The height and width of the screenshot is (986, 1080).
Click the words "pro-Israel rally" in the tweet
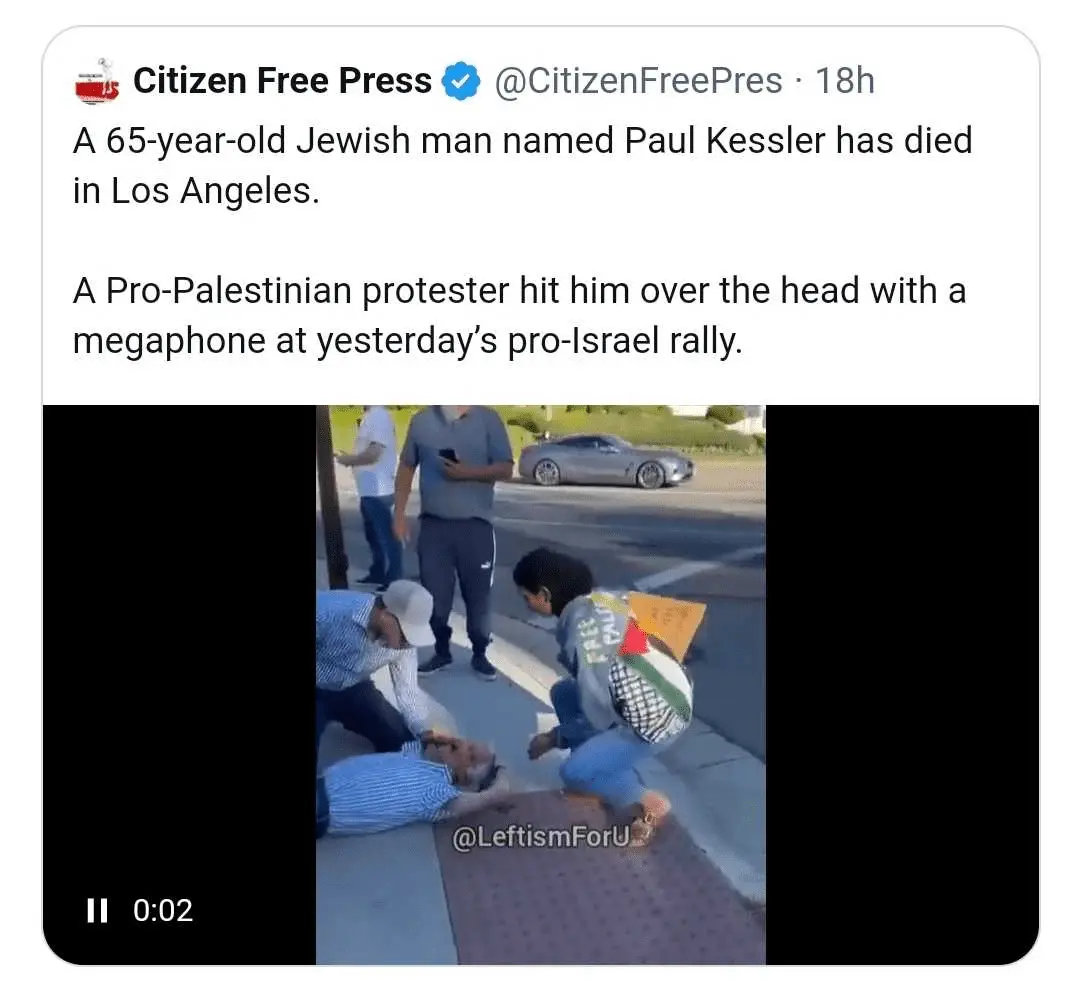tap(625, 341)
